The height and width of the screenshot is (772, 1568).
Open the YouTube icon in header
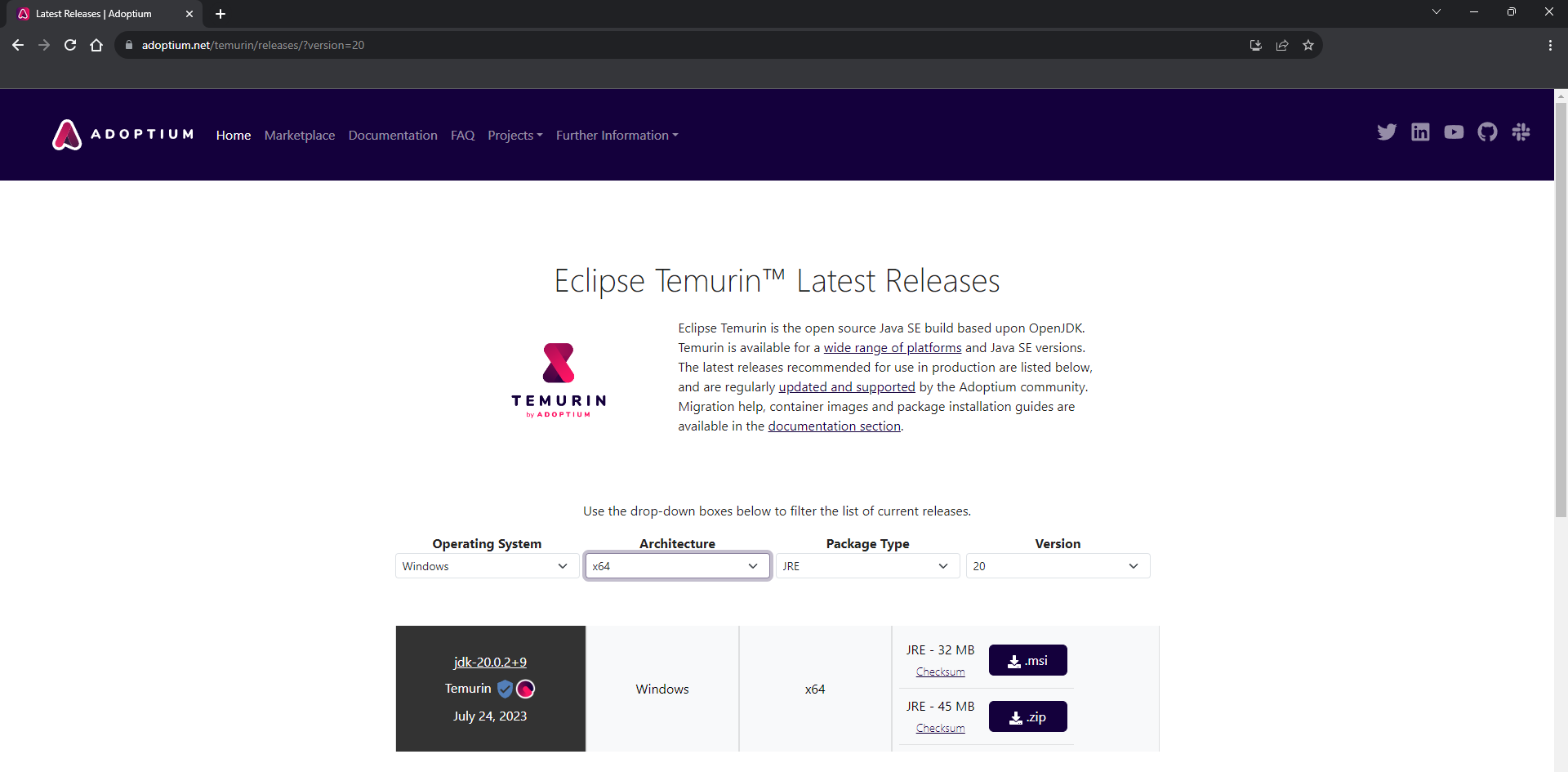(x=1454, y=132)
